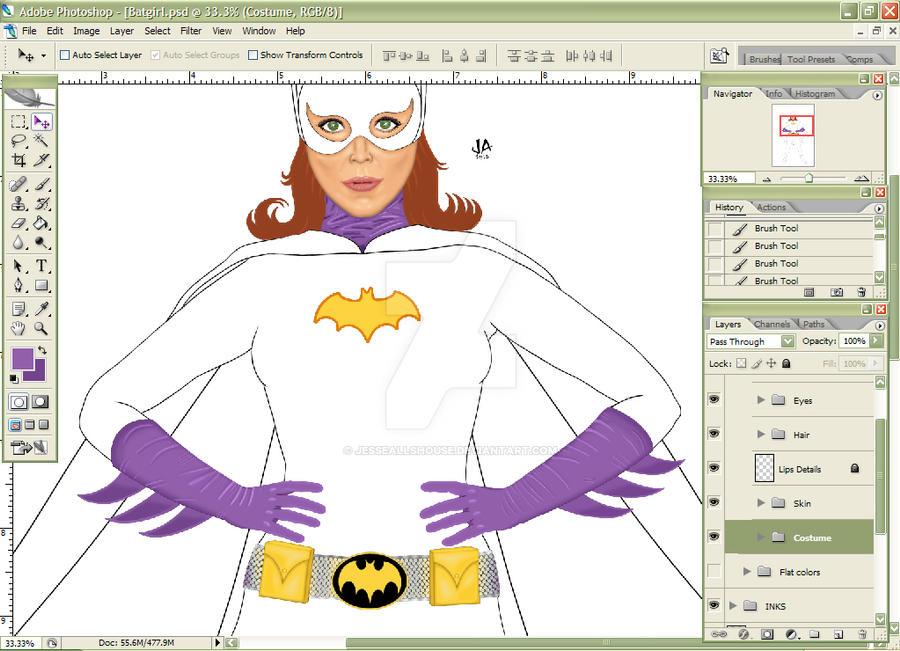Select the Path Selection tool
Viewport: 900px width, 651px height.
[x=18, y=266]
